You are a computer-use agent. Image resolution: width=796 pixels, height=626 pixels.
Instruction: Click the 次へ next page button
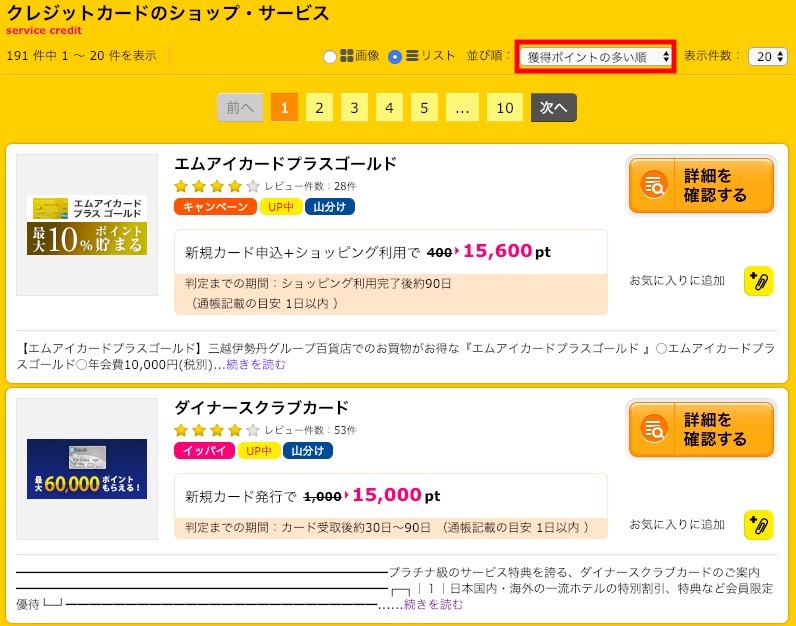coord(553,108)
